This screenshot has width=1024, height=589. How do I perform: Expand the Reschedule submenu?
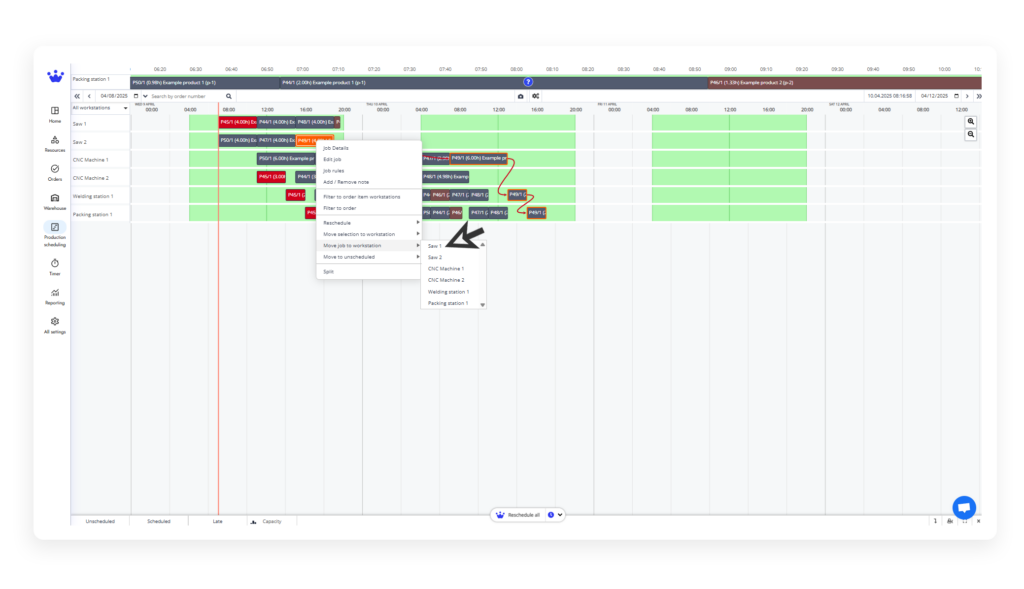coord(370,222)
